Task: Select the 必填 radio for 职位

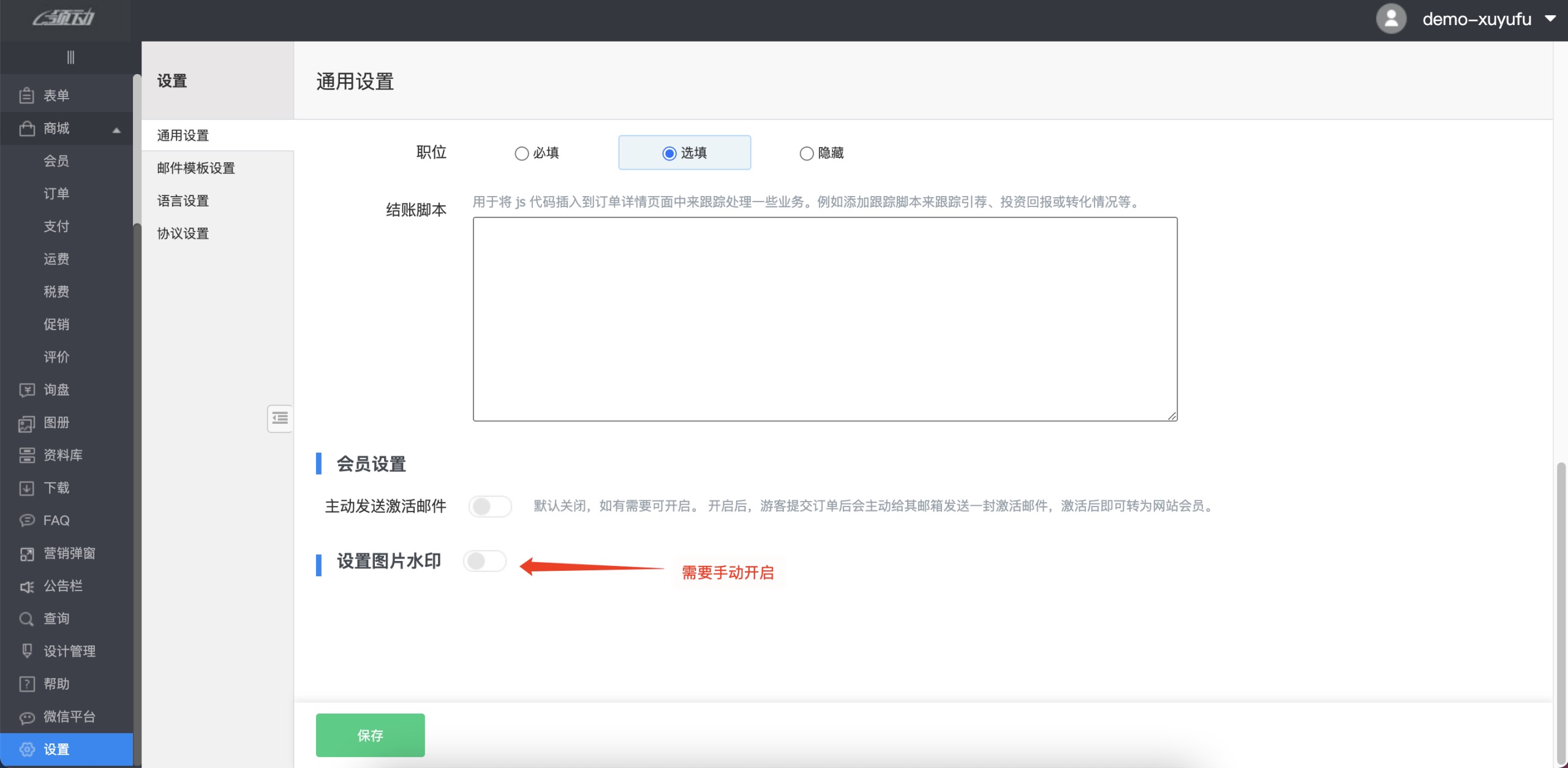Action: click(x=521, y=153)
